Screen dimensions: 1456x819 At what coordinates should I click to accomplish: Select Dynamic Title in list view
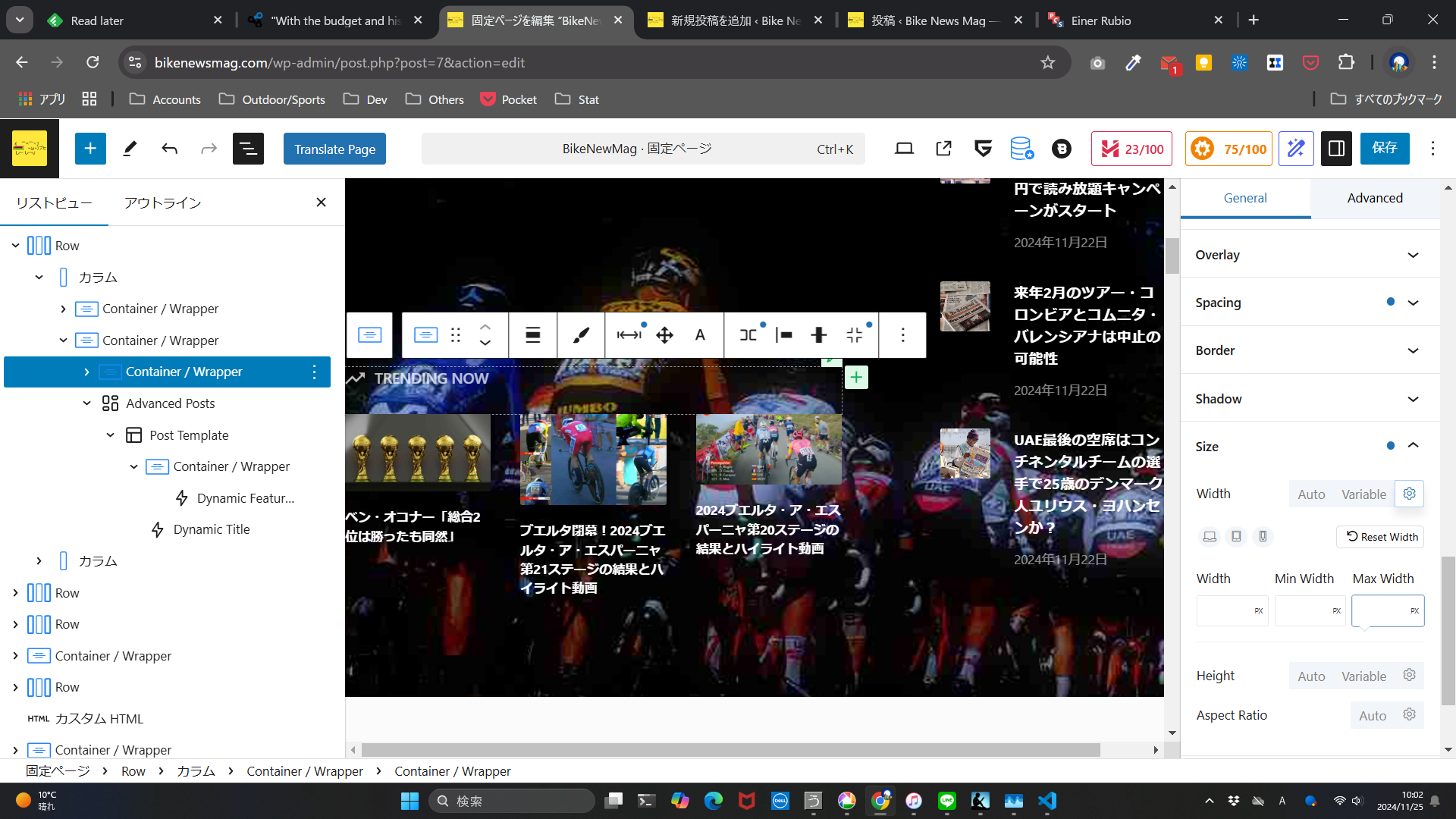pyautogui.click(x=211, y=529)
